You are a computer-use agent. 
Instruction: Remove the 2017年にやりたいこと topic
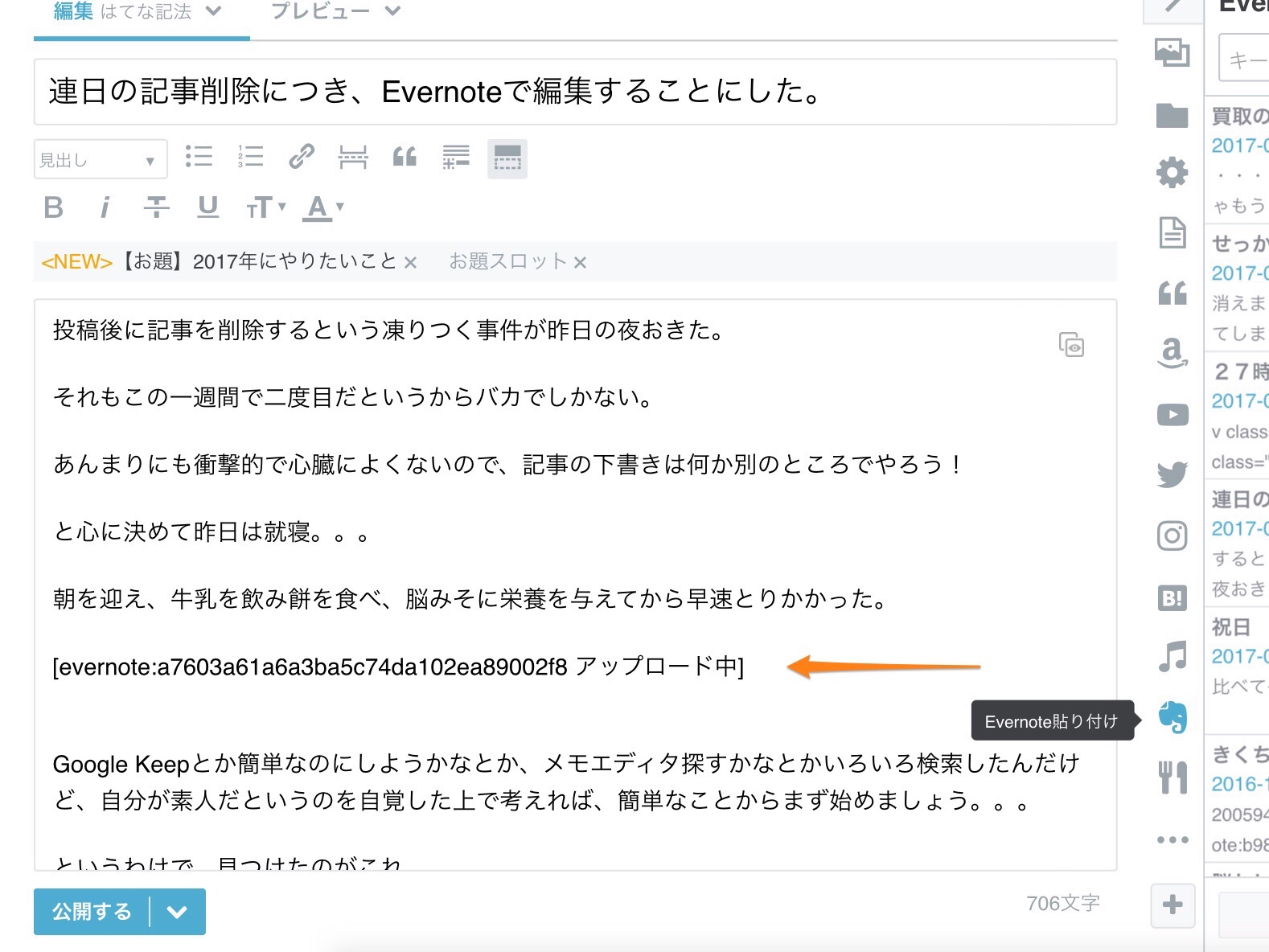pos(410,262)
